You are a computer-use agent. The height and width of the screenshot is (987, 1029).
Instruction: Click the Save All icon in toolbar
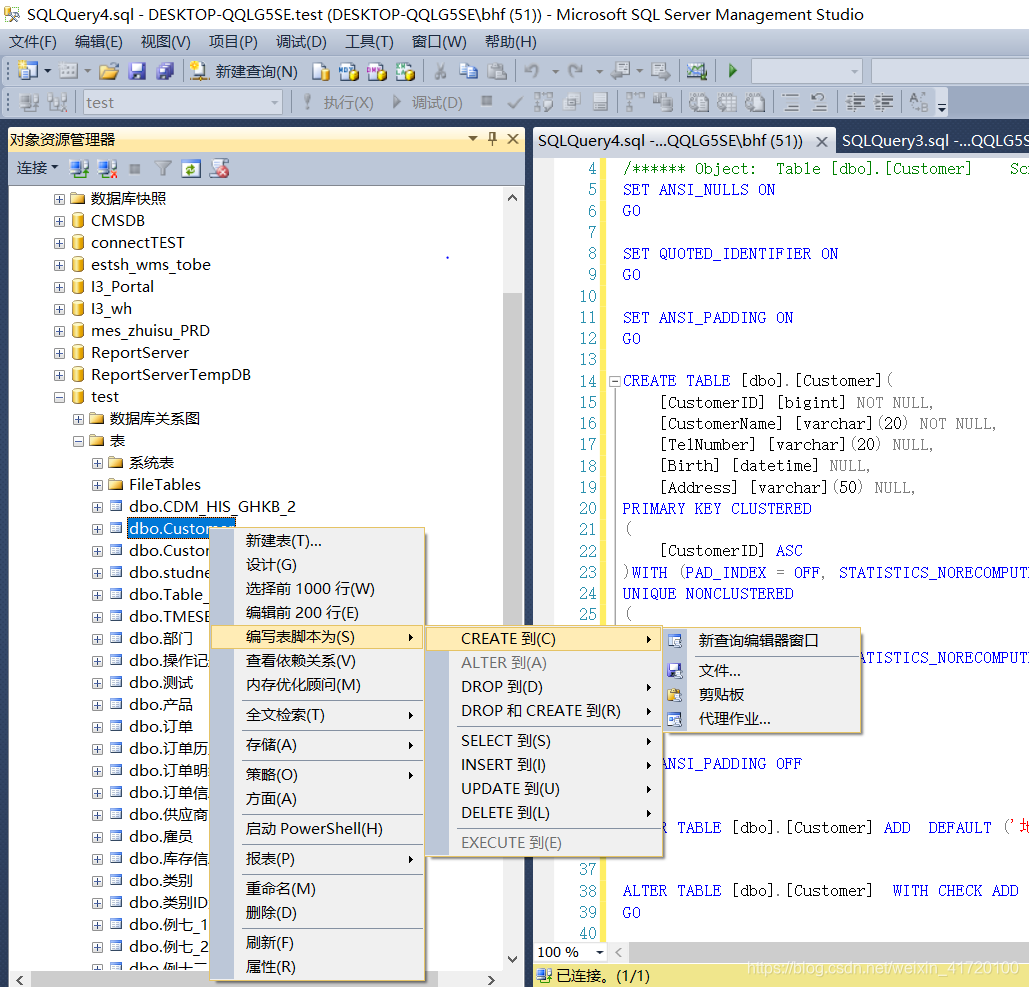[164, 71]
